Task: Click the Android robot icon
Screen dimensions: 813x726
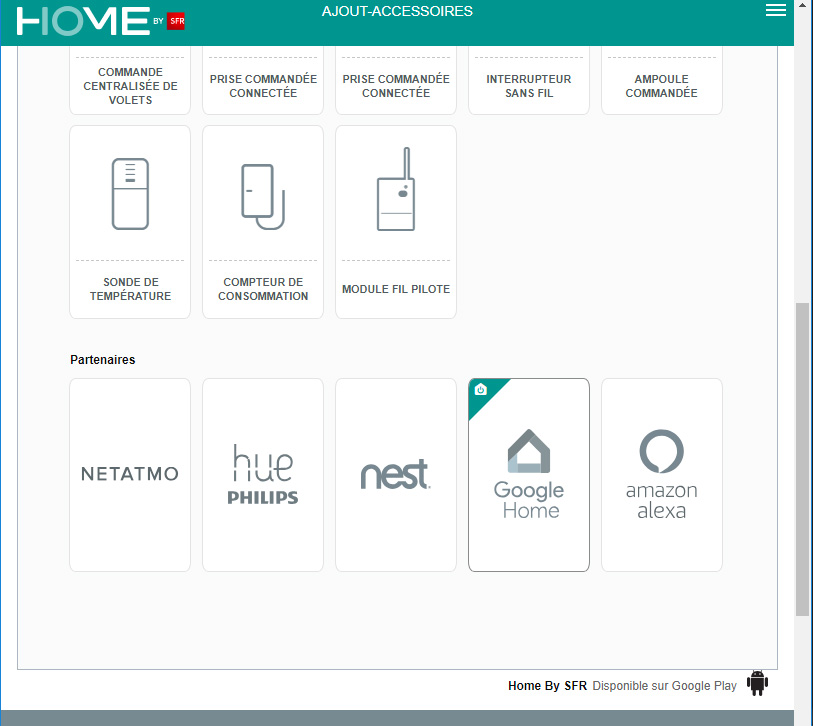Action: point(757,684)
